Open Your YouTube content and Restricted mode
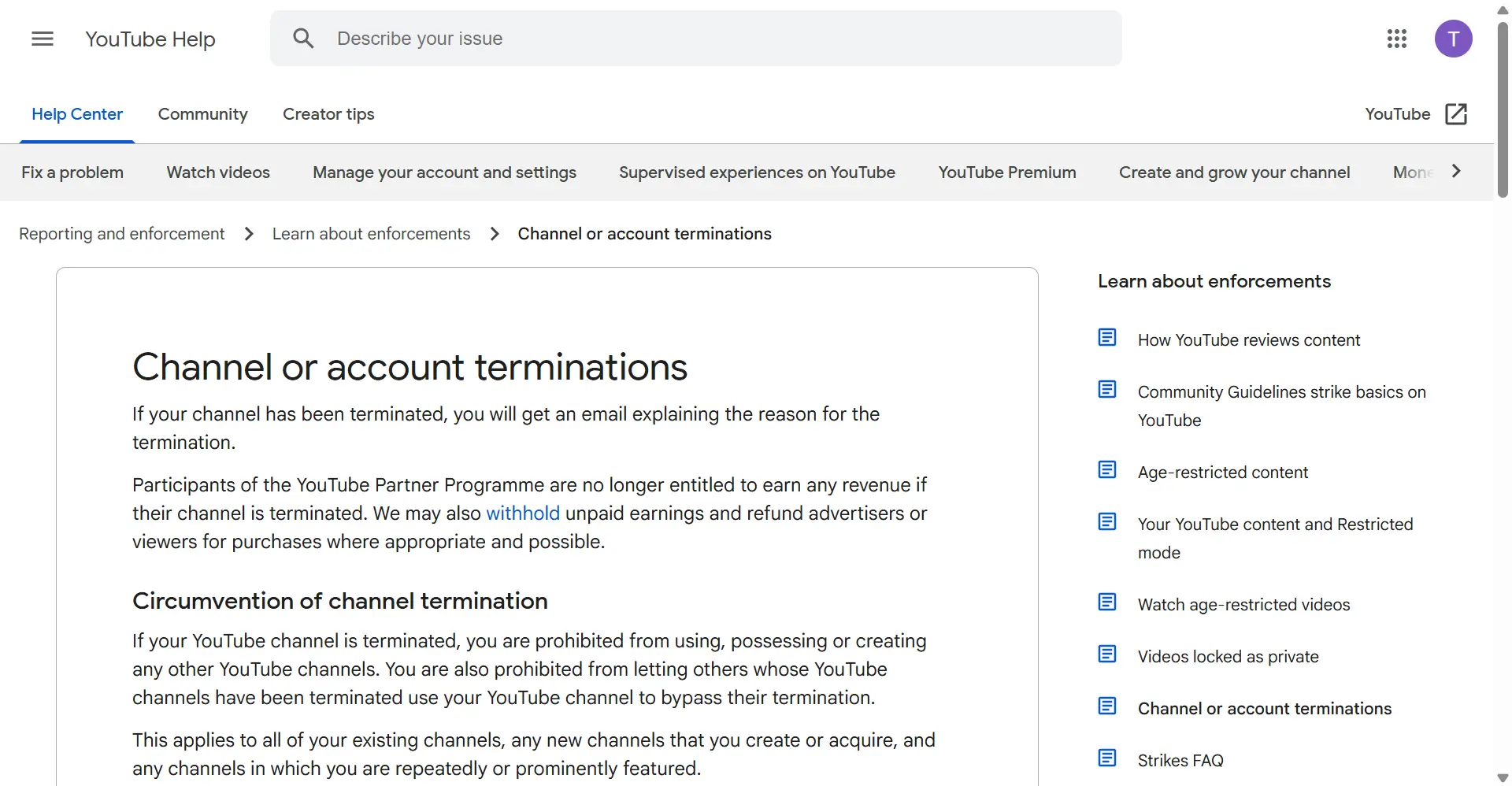The width and height of the screenshot is (1512, 786). pos(1276,539)
